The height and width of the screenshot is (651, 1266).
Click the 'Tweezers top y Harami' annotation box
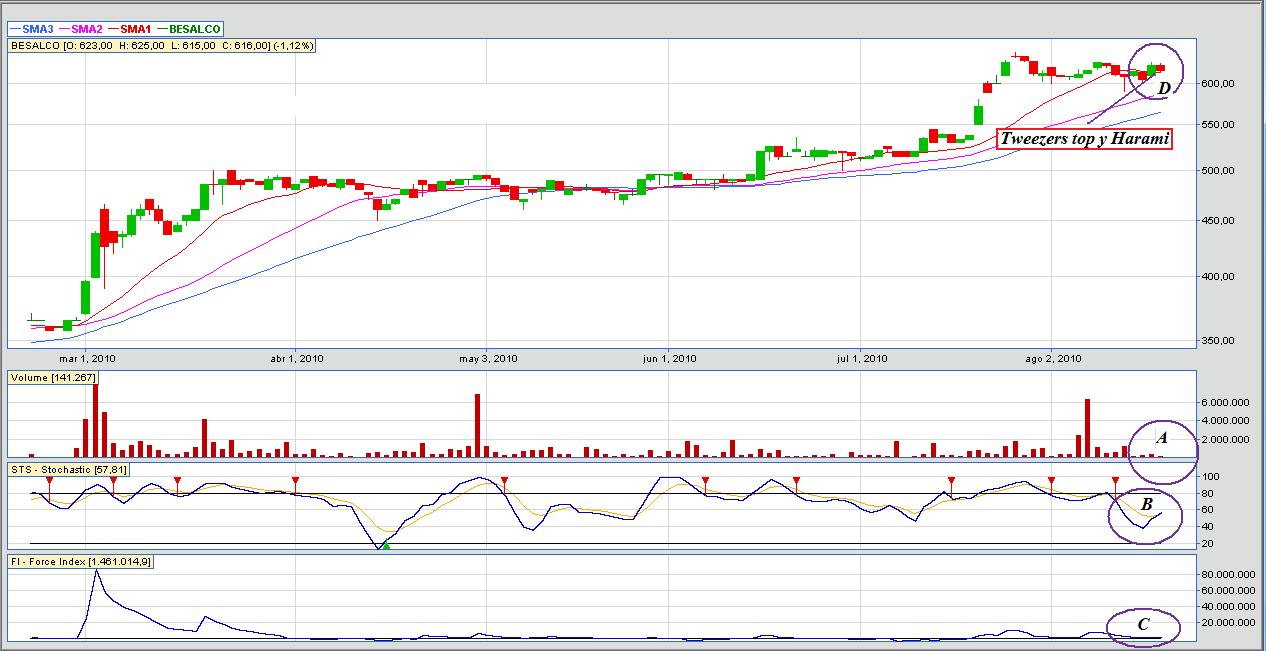coord(1085,139)
